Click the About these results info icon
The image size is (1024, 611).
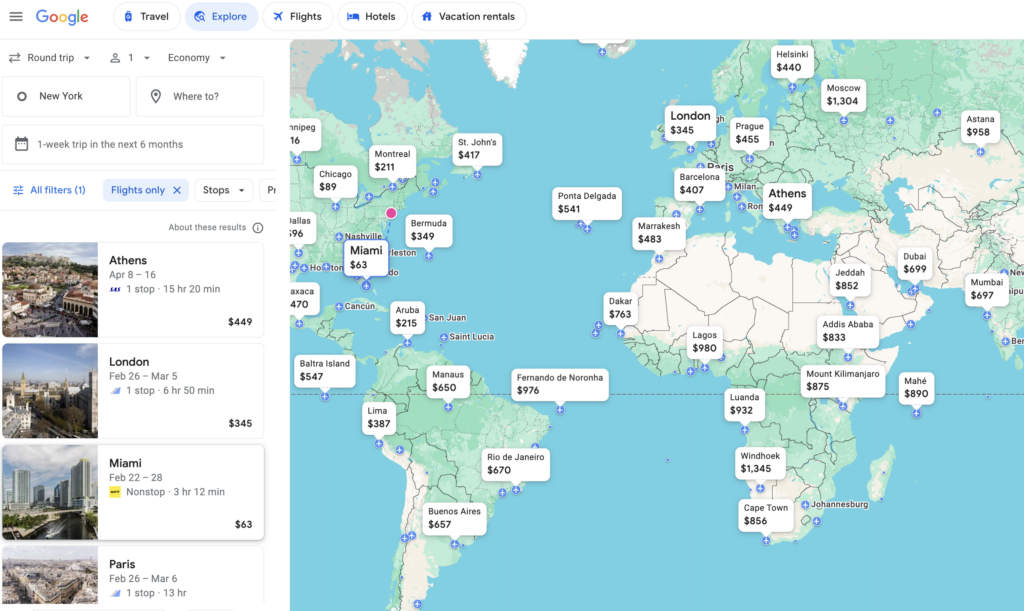[x=258, y=228]
